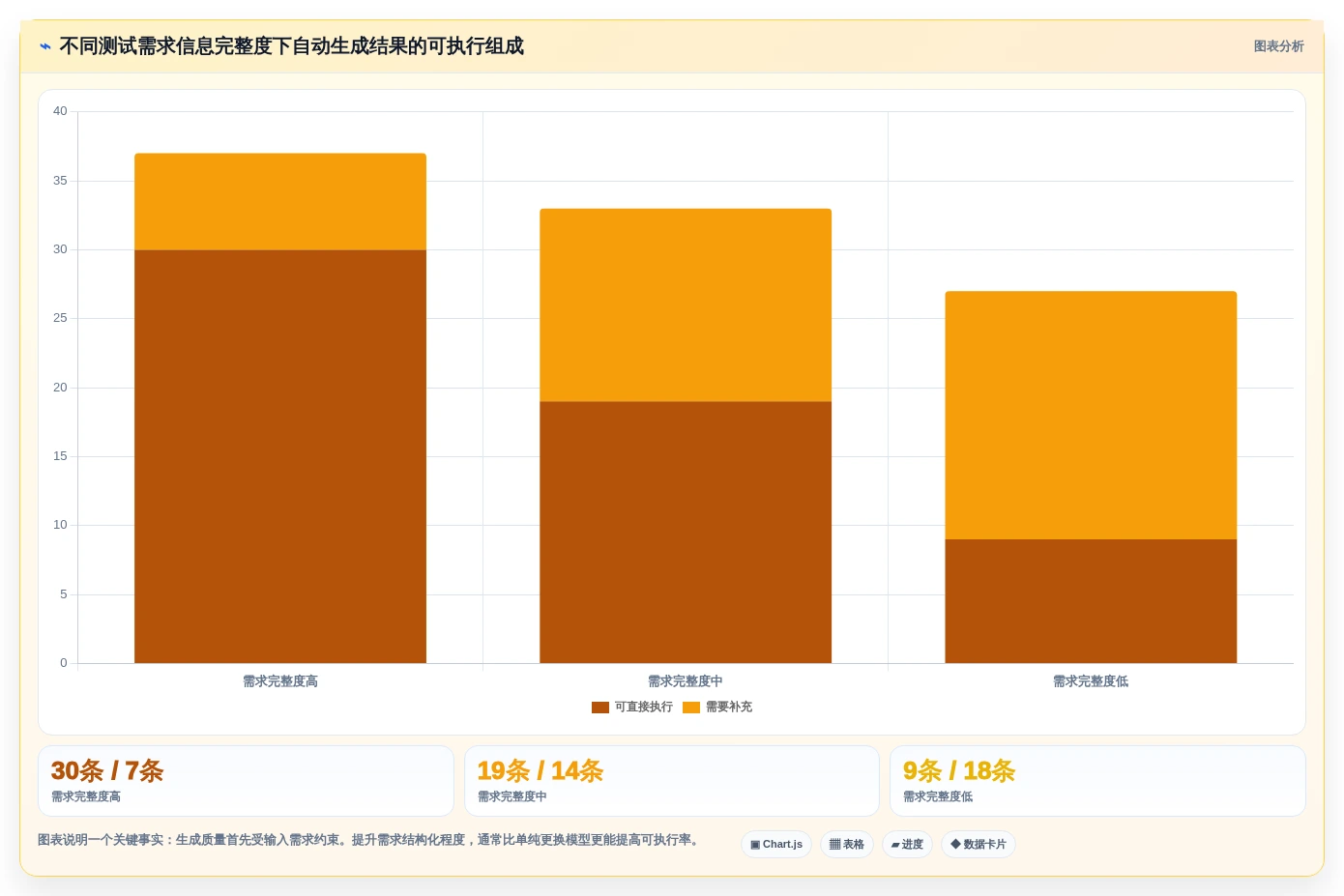This screenshot has width=1344, height=896.
Task: Click the 可直接执行 legend text
Action: click(644, 708)
